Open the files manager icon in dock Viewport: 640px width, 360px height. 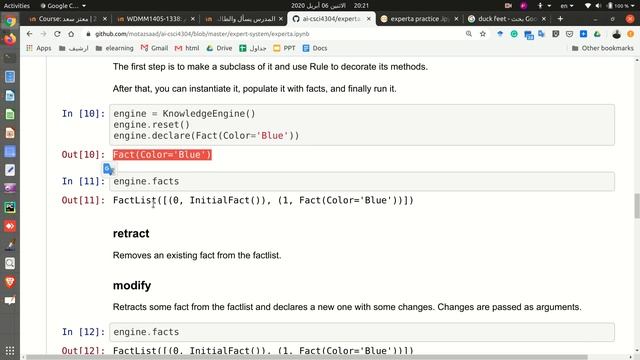(x=10, y=77)
